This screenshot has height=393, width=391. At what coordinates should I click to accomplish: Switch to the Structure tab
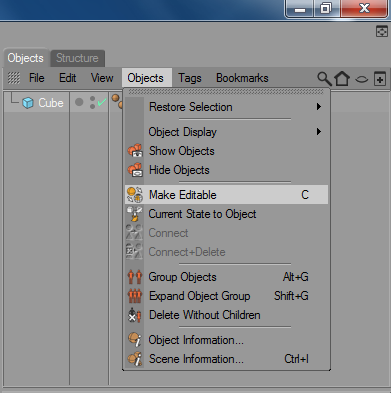pyautogui.click(x=77, y=58)
